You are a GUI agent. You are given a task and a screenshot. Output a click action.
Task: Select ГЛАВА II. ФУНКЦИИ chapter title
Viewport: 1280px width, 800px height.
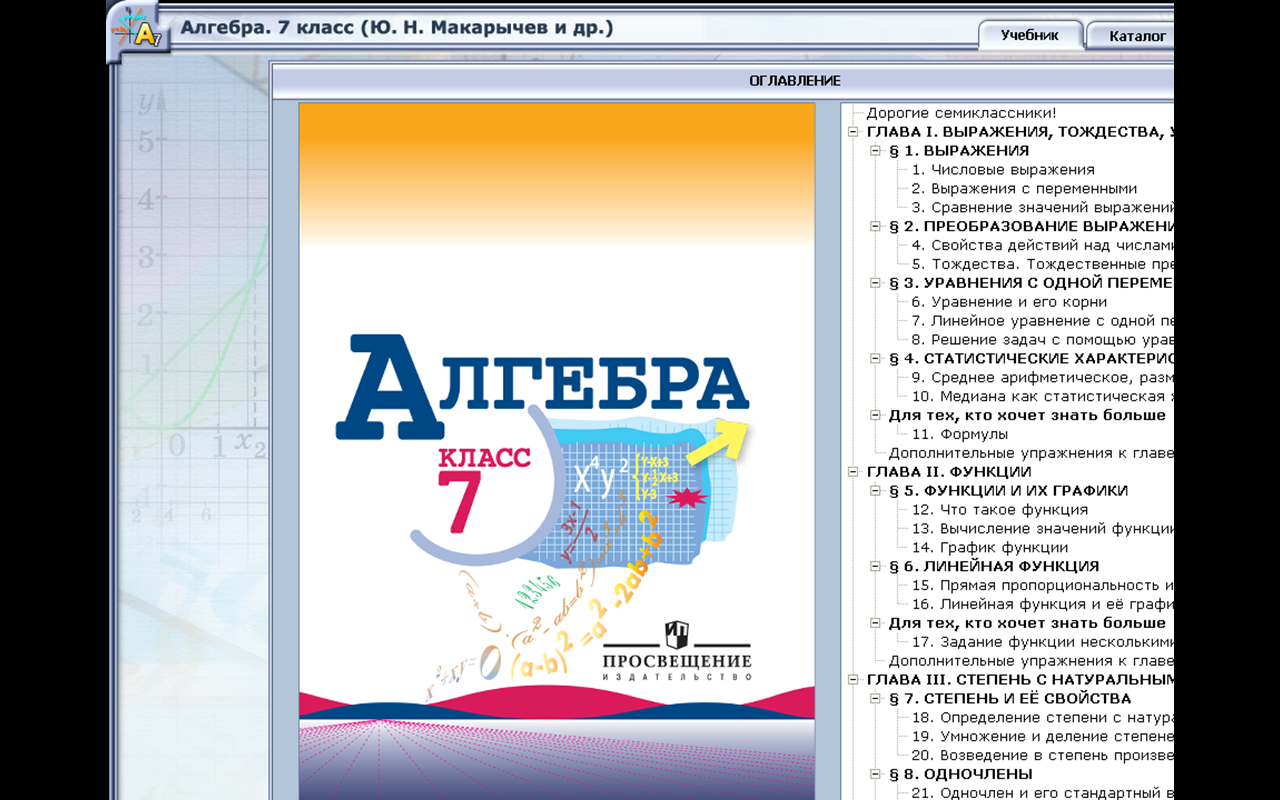(949, 472)
